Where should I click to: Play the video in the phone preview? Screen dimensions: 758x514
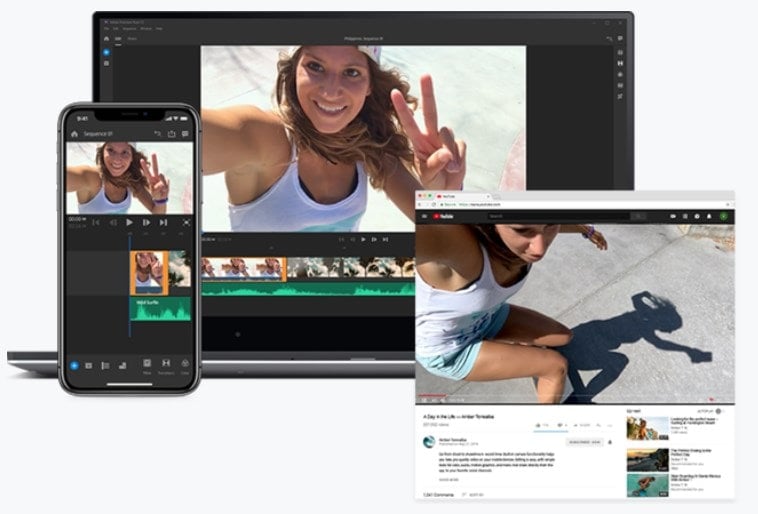click(129, 222)
